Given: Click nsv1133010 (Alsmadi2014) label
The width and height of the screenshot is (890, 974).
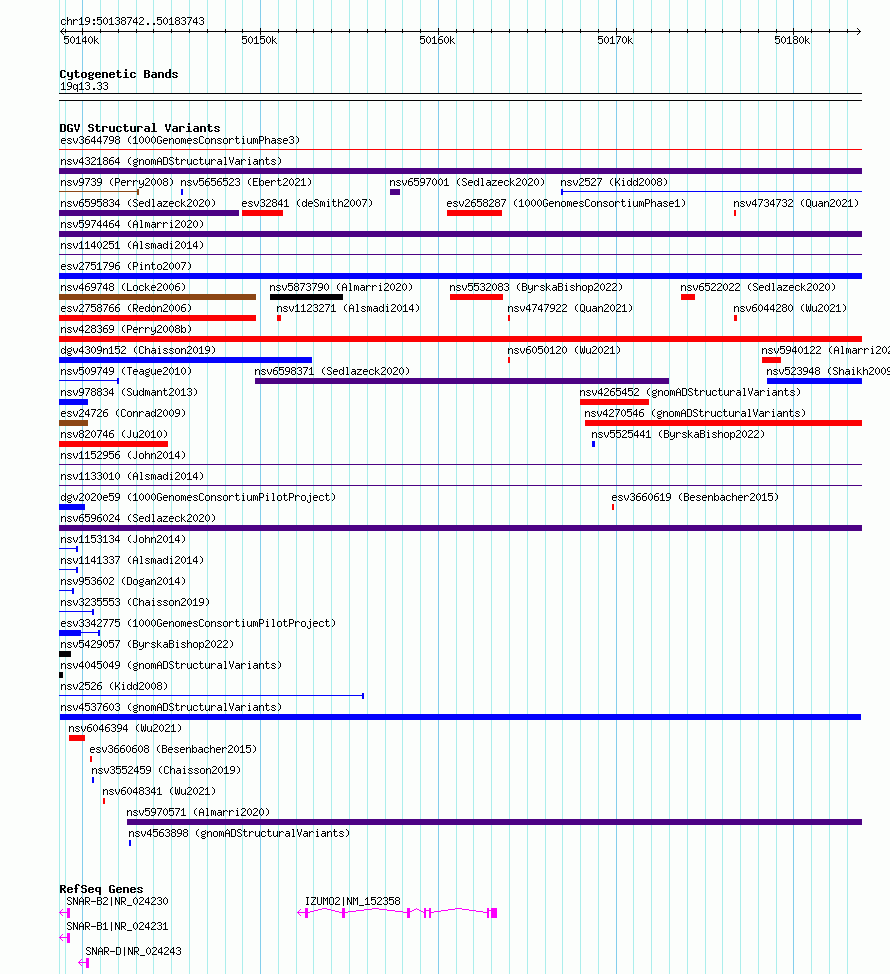Looking at the screenshot, I should (x=132, y=476).
